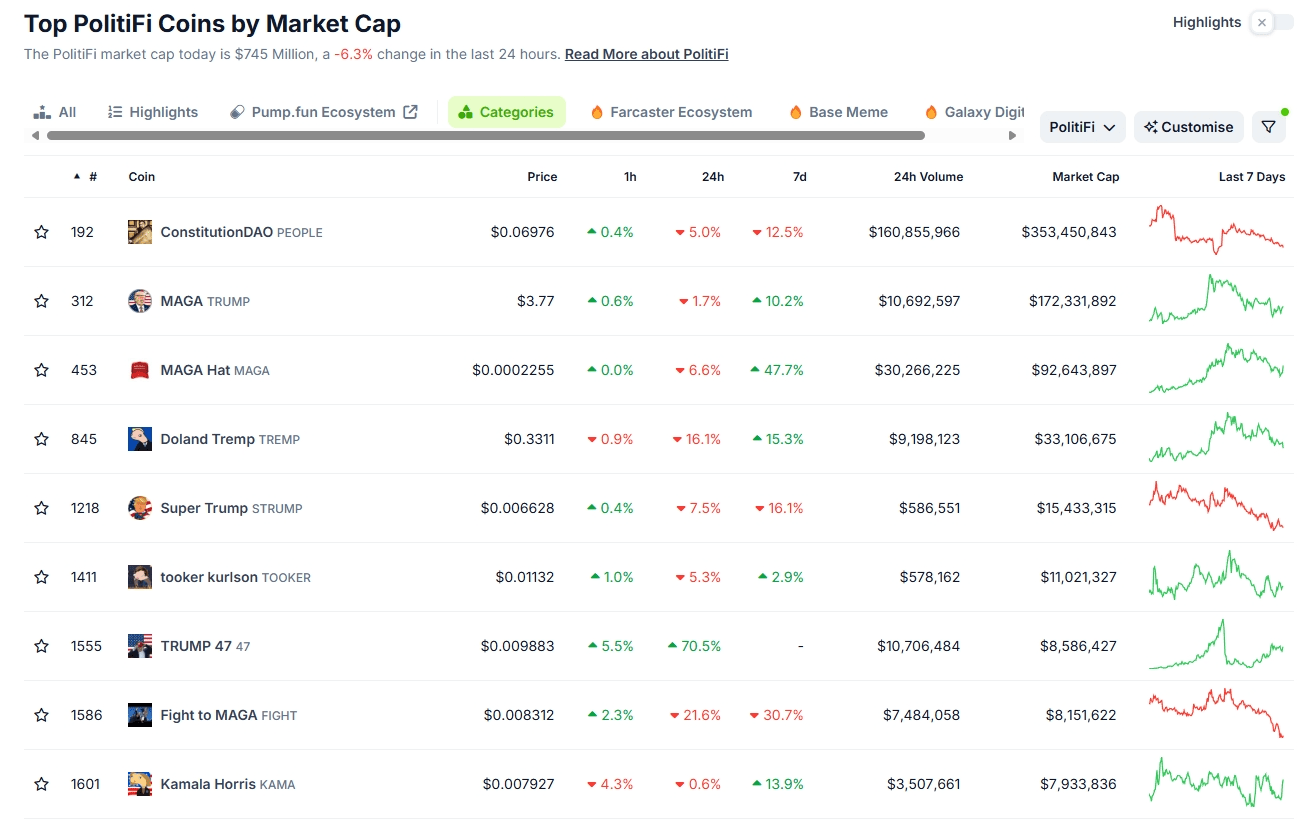Add MAGA TRUMP to watchlist star
The image size is (1315, 824).
[x=41, y=301]
